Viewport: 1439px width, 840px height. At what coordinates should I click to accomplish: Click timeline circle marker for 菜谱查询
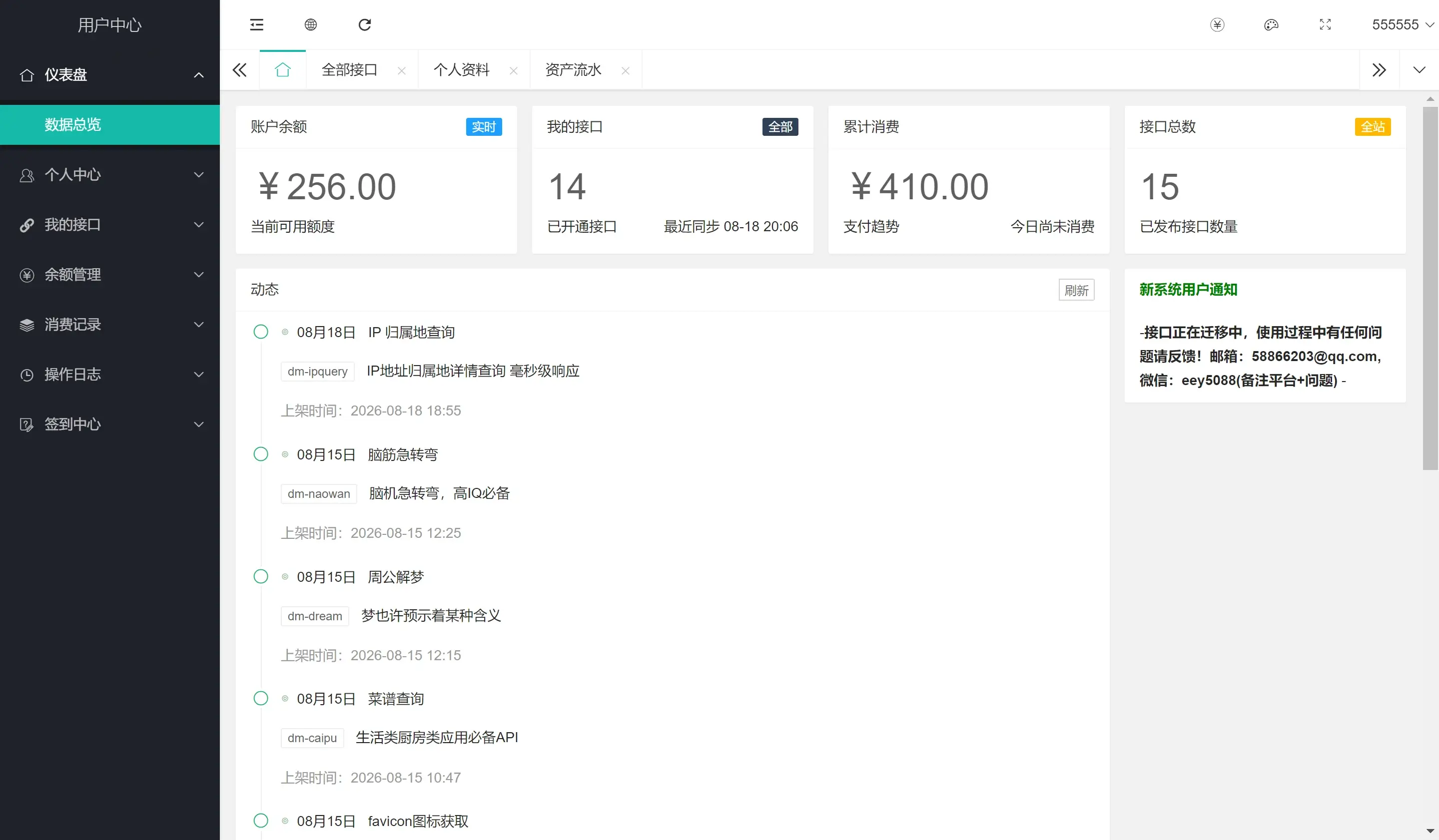[x=260, y=698]
